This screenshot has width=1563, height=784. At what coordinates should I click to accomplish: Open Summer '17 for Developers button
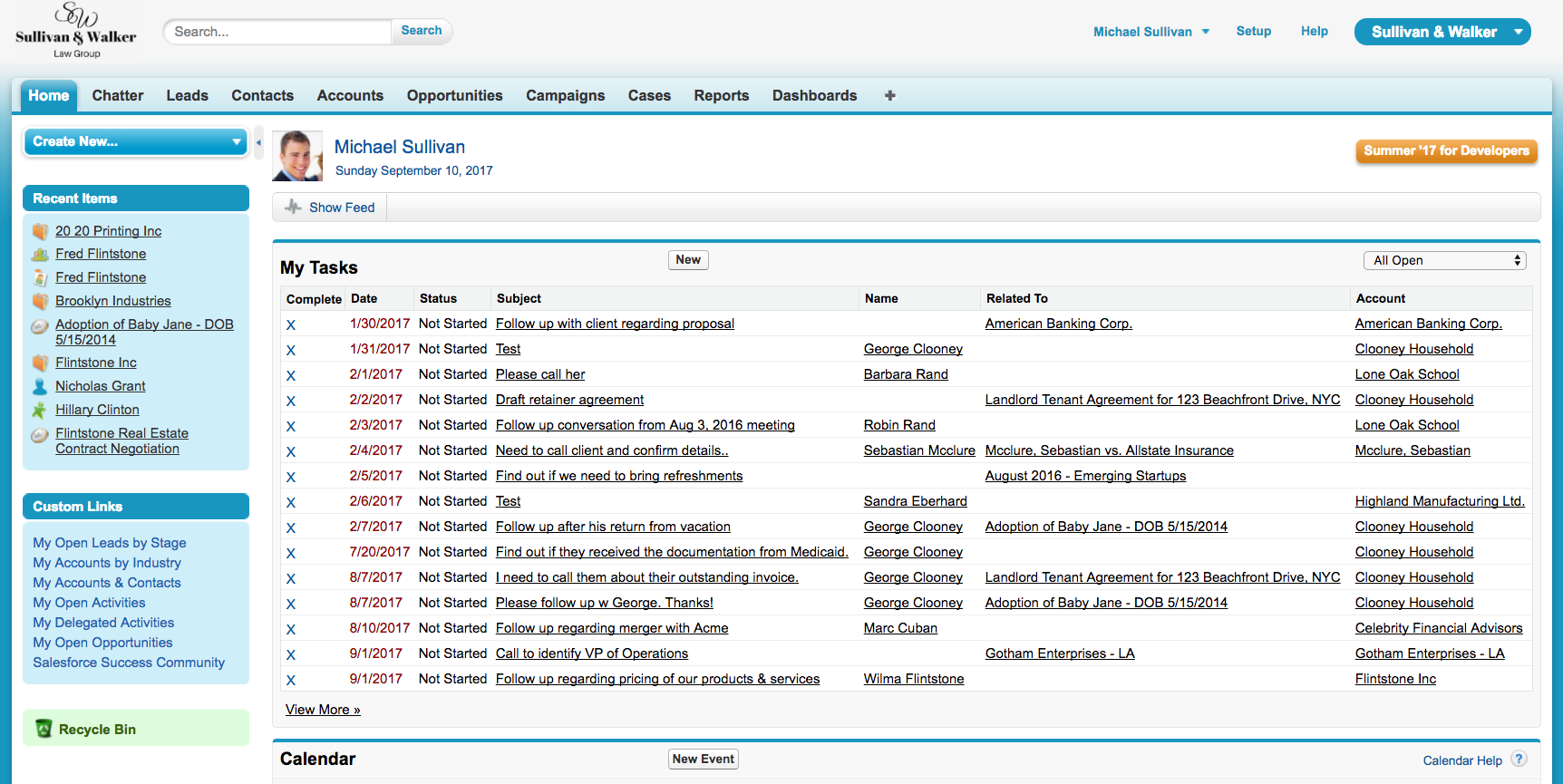1446,151
